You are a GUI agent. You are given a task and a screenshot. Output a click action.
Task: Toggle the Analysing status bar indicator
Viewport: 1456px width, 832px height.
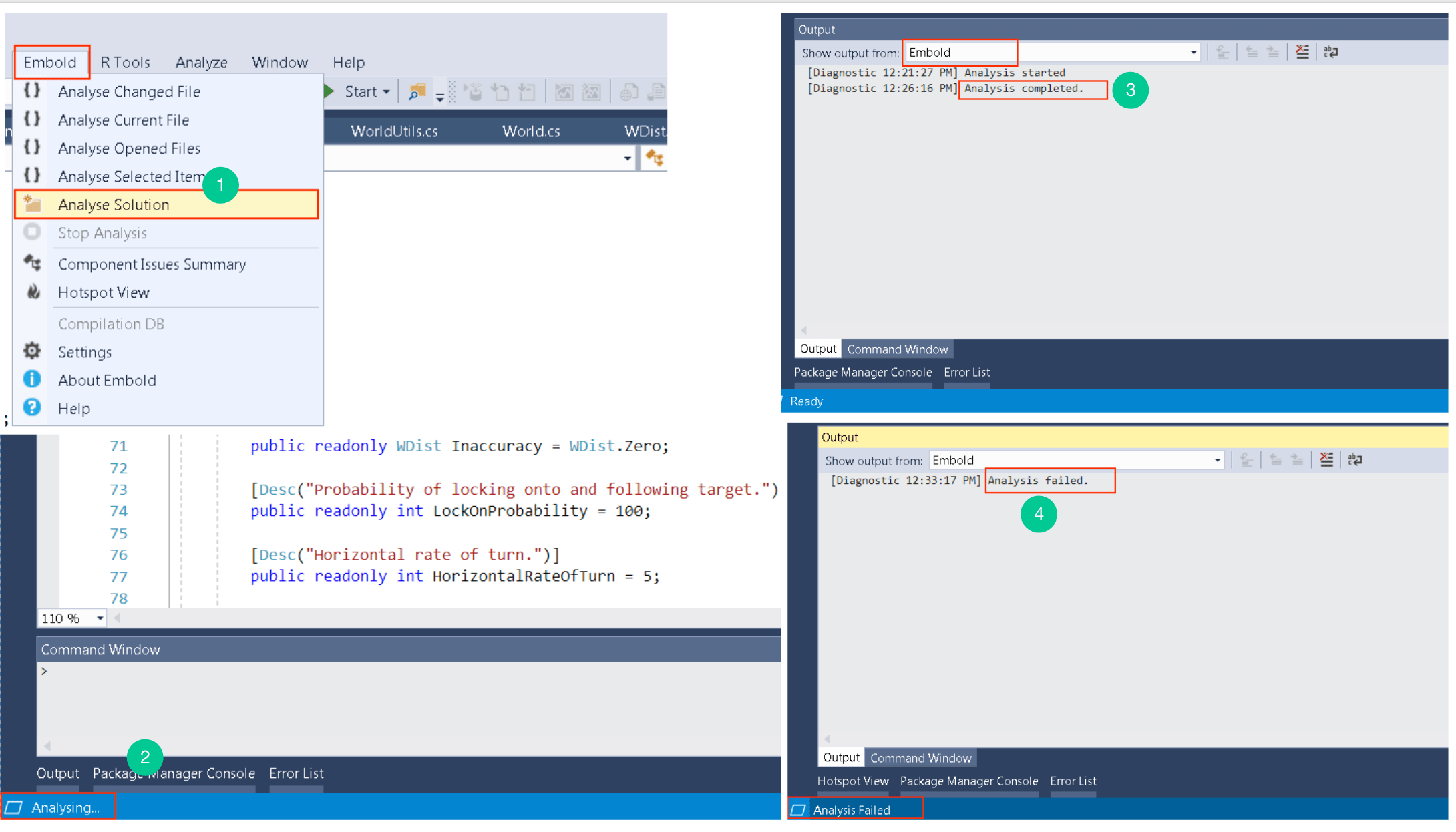coord(59,807)
